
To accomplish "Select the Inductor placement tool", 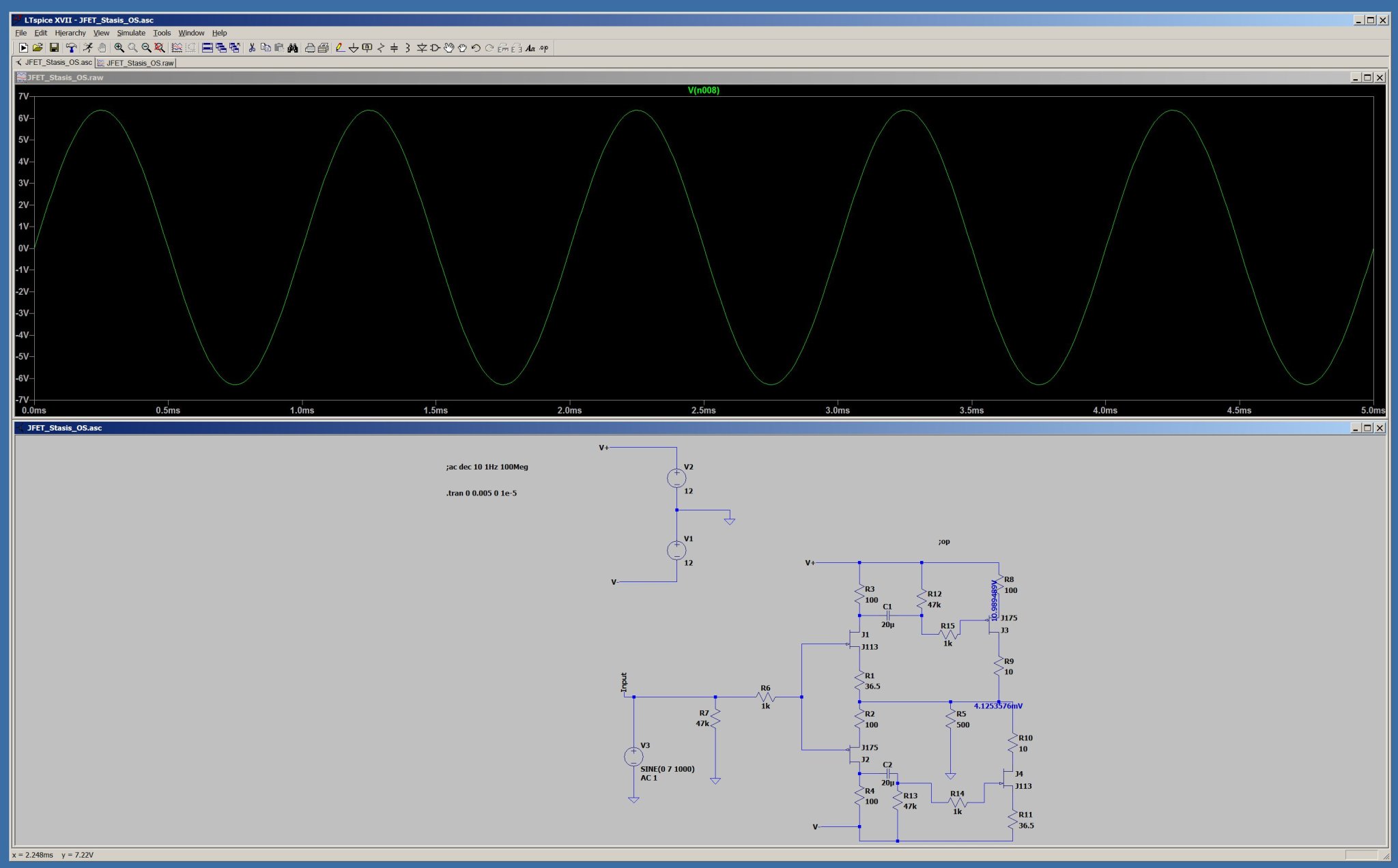I will tap(407, 48).
